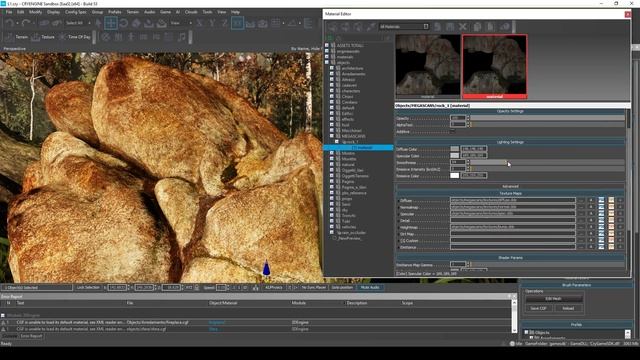Open the Modify menu
This screenshot has height=360, width=640.
pos(35,12)
